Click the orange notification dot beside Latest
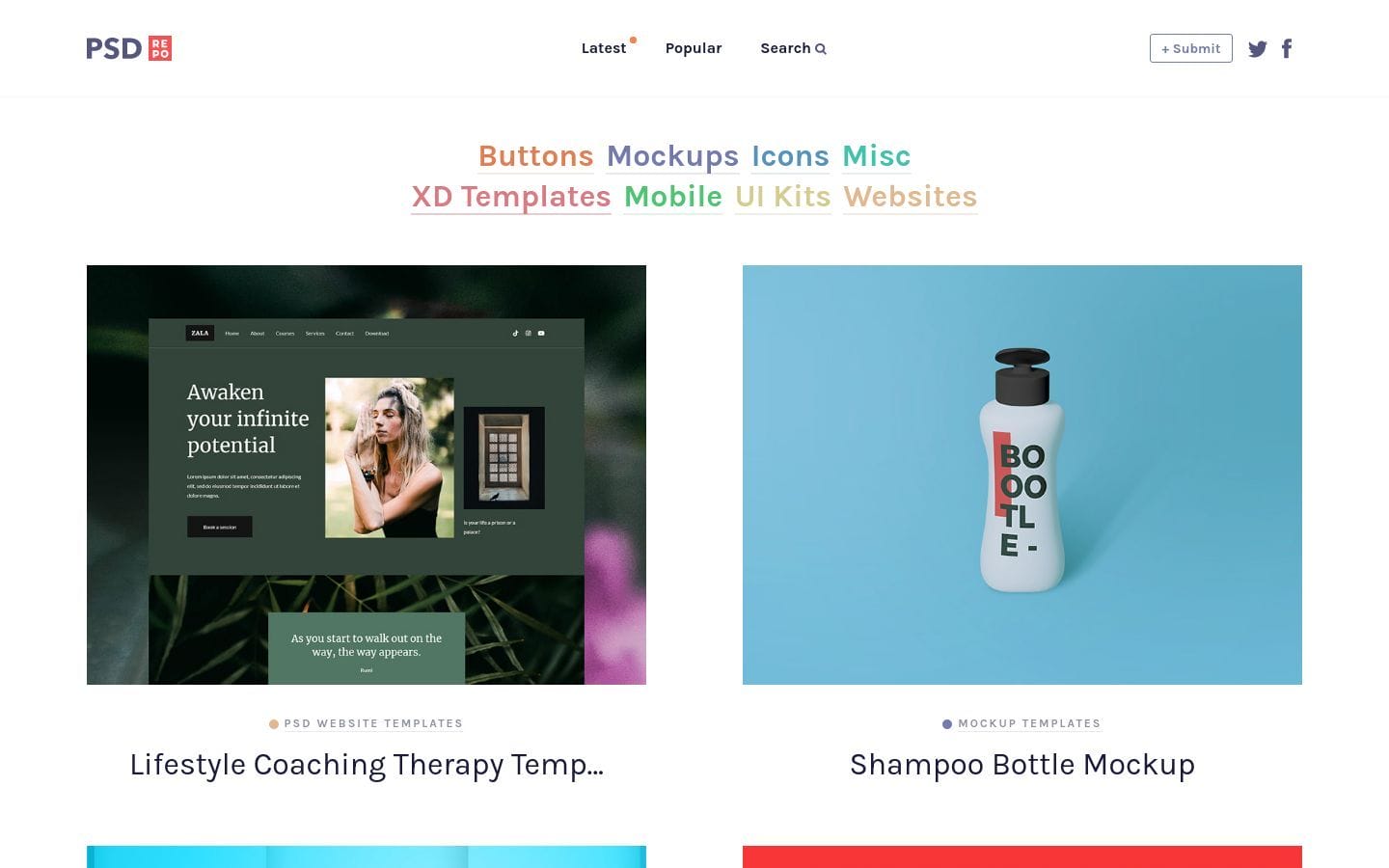 click(633, 41)
